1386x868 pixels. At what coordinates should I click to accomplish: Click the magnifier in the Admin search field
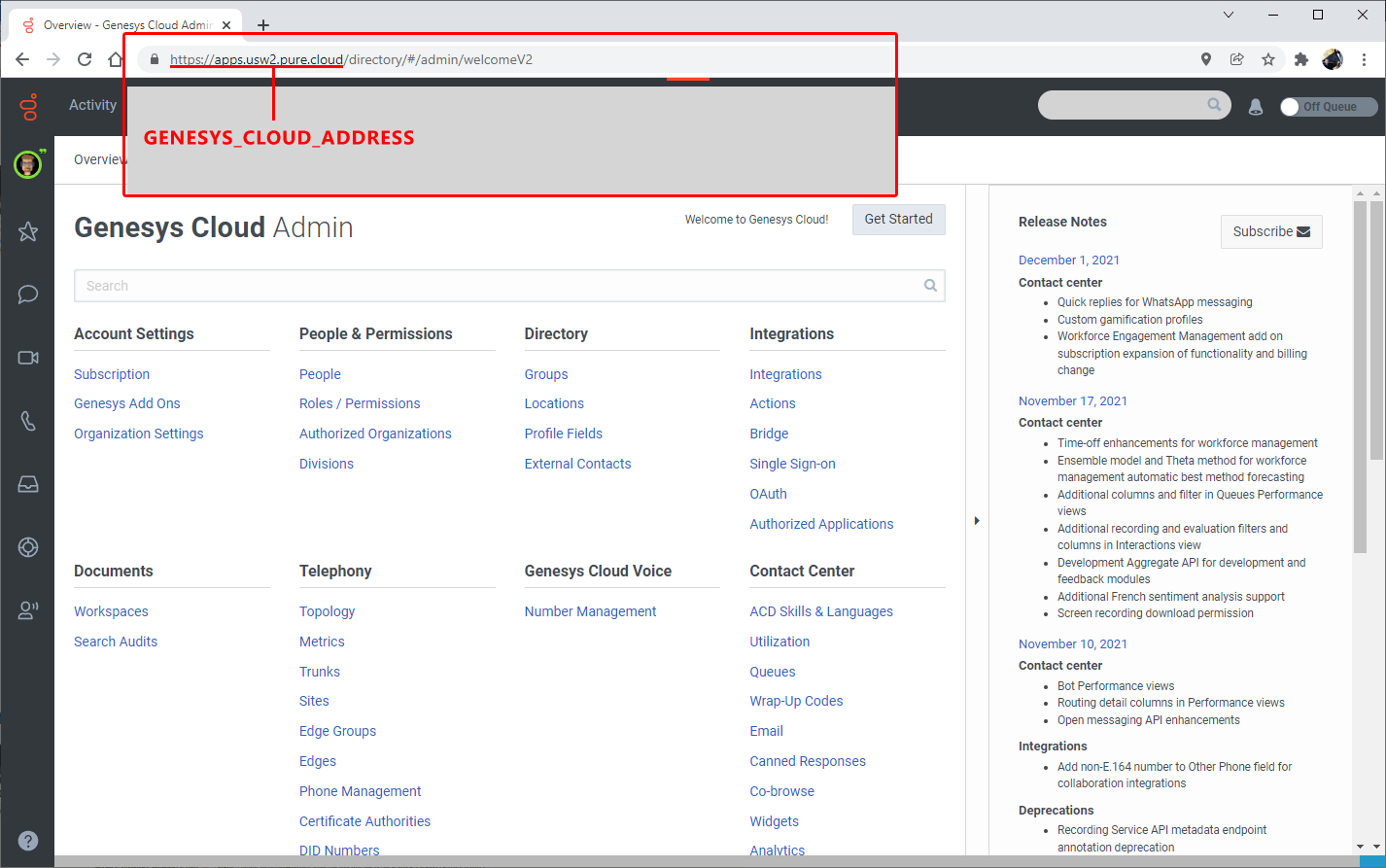930,286
